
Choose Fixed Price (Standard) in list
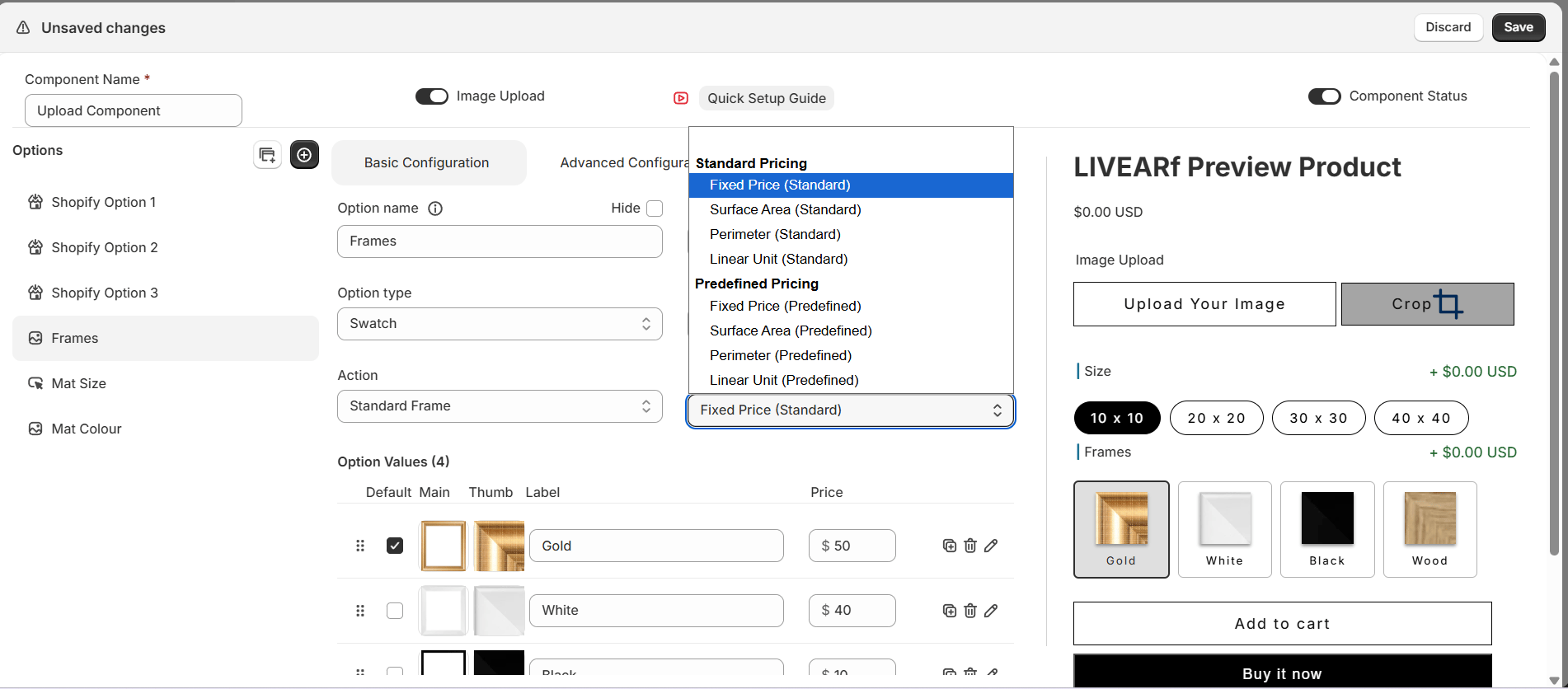(851, 185)
